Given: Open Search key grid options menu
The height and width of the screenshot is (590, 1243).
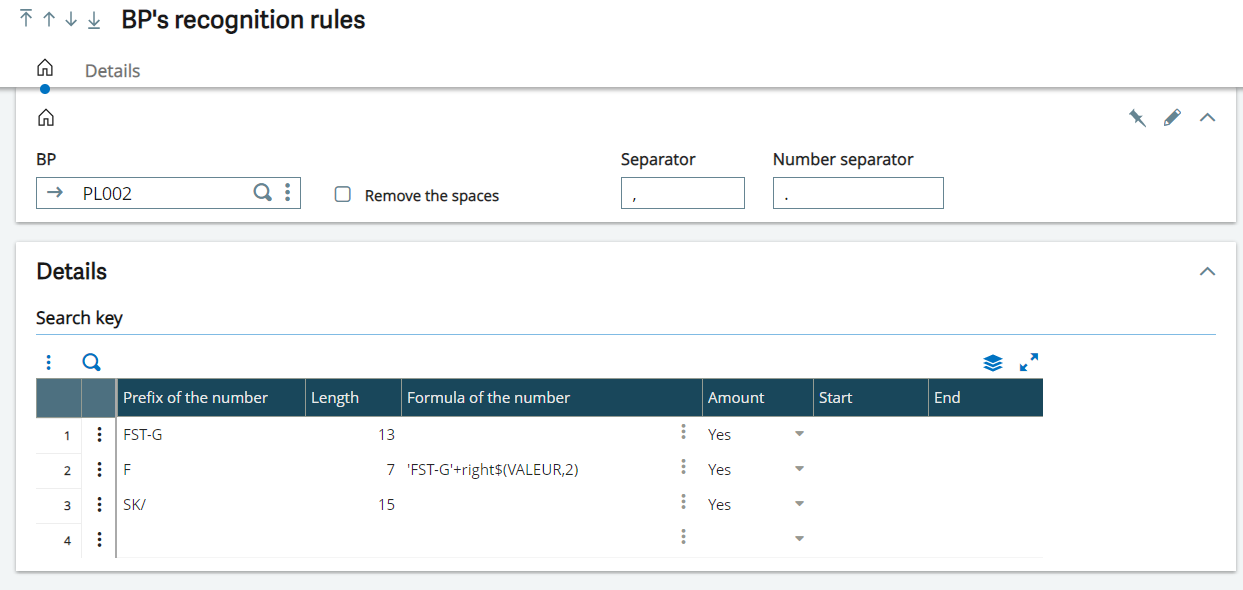Looking at the screenshot, I should 48,362.
